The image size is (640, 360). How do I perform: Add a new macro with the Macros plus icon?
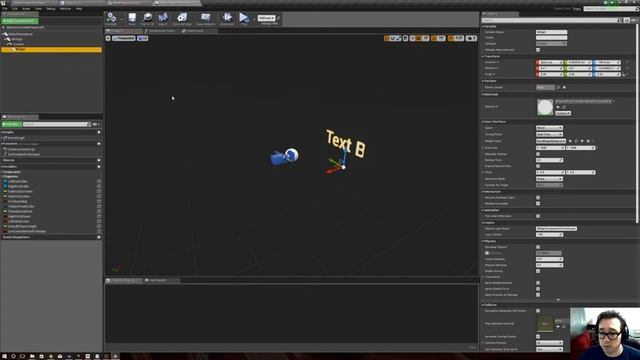[x=99, y=160]
